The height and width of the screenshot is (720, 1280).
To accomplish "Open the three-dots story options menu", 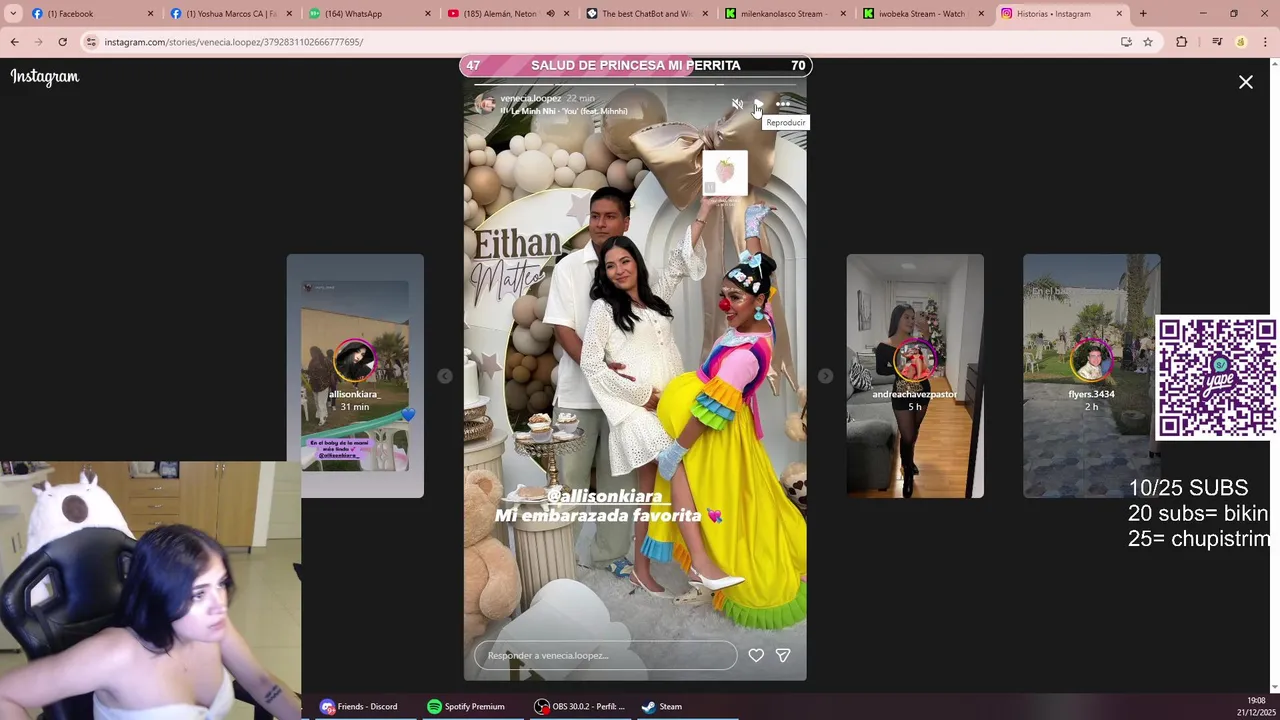I will pos(783,104).
